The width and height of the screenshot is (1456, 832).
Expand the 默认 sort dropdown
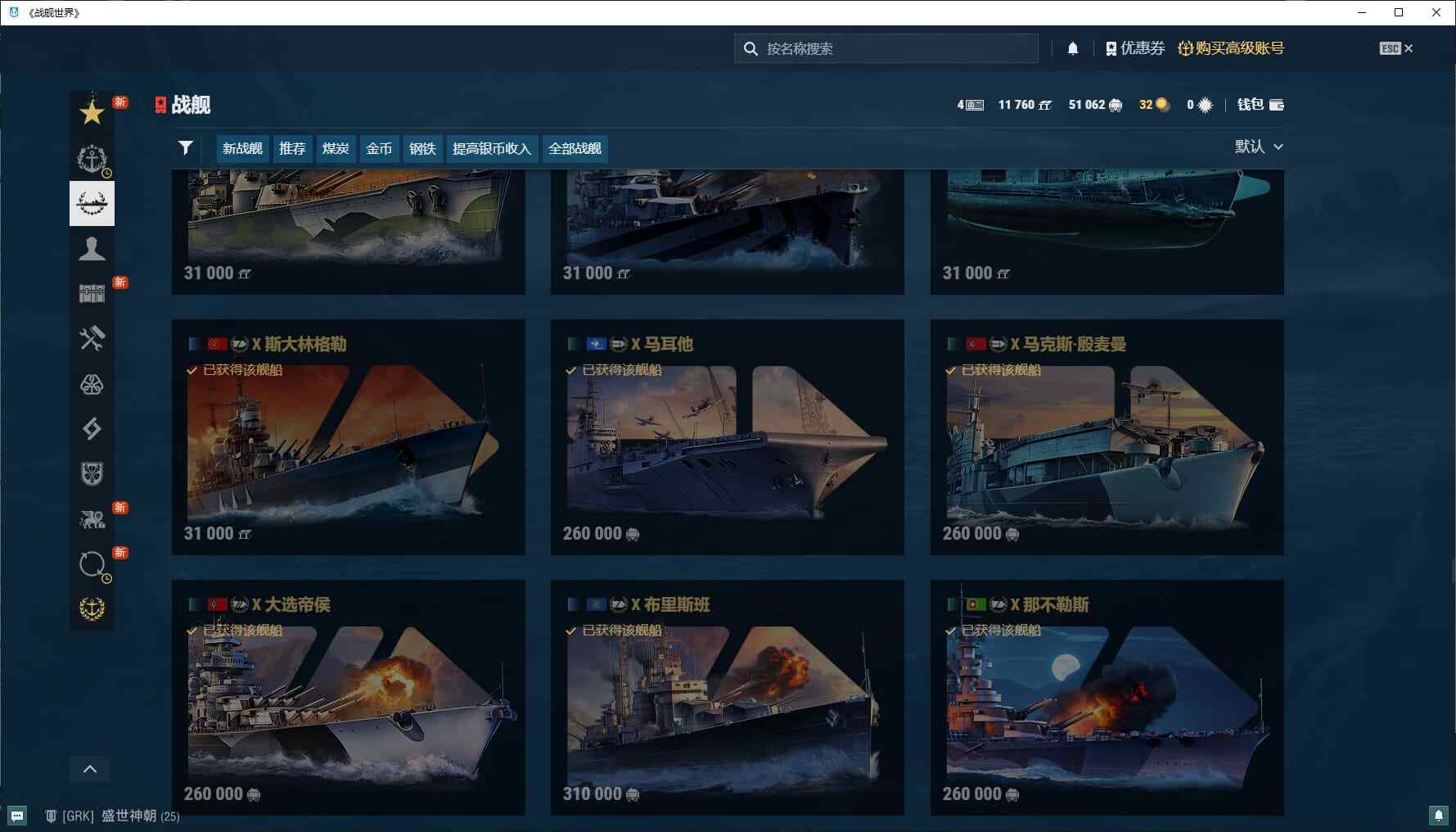point(1259,147)
